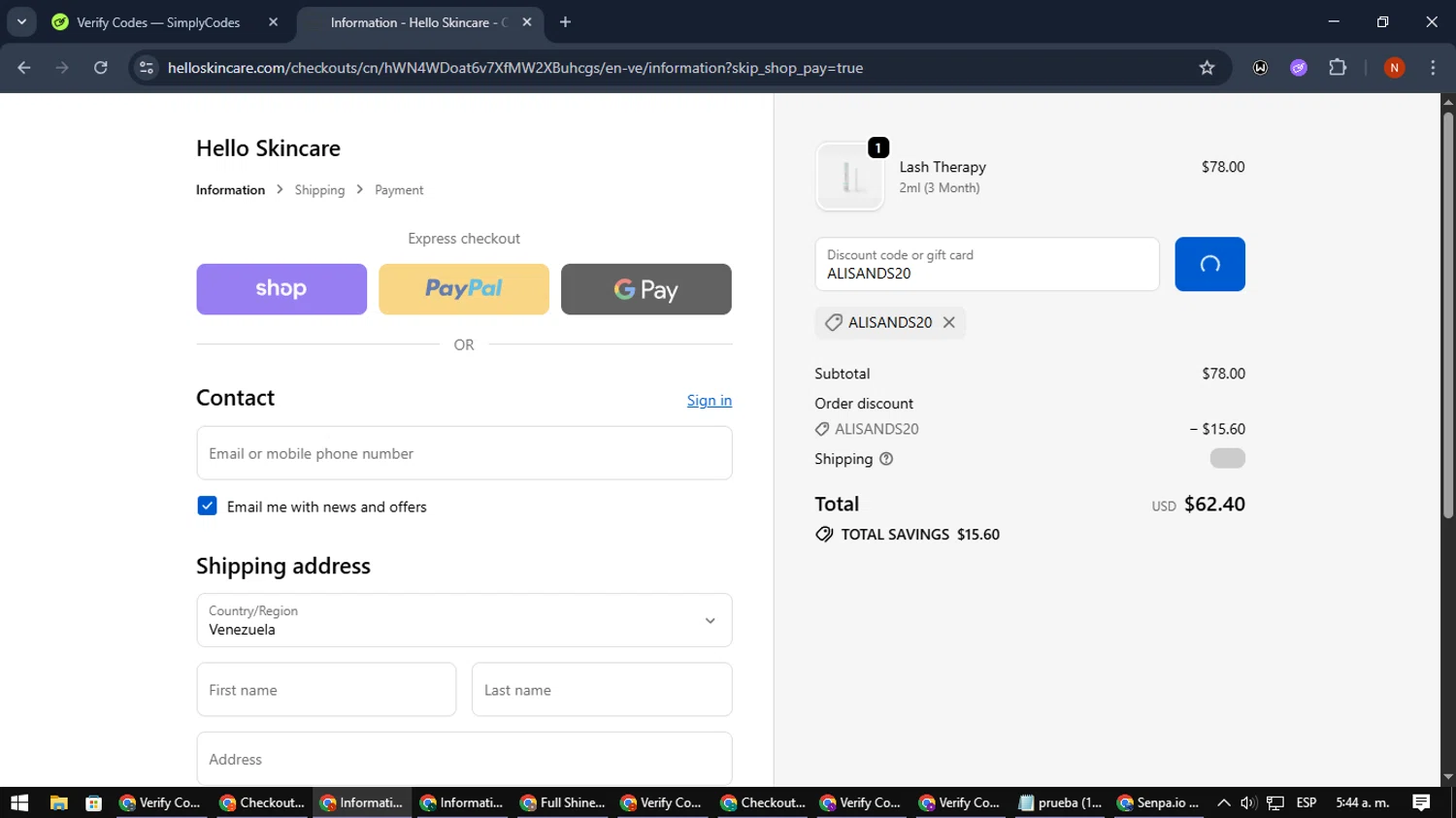Viewport: 1456px width, 818px height.
Task: Open the Windows Start menu
Action: tap(19, 802)
